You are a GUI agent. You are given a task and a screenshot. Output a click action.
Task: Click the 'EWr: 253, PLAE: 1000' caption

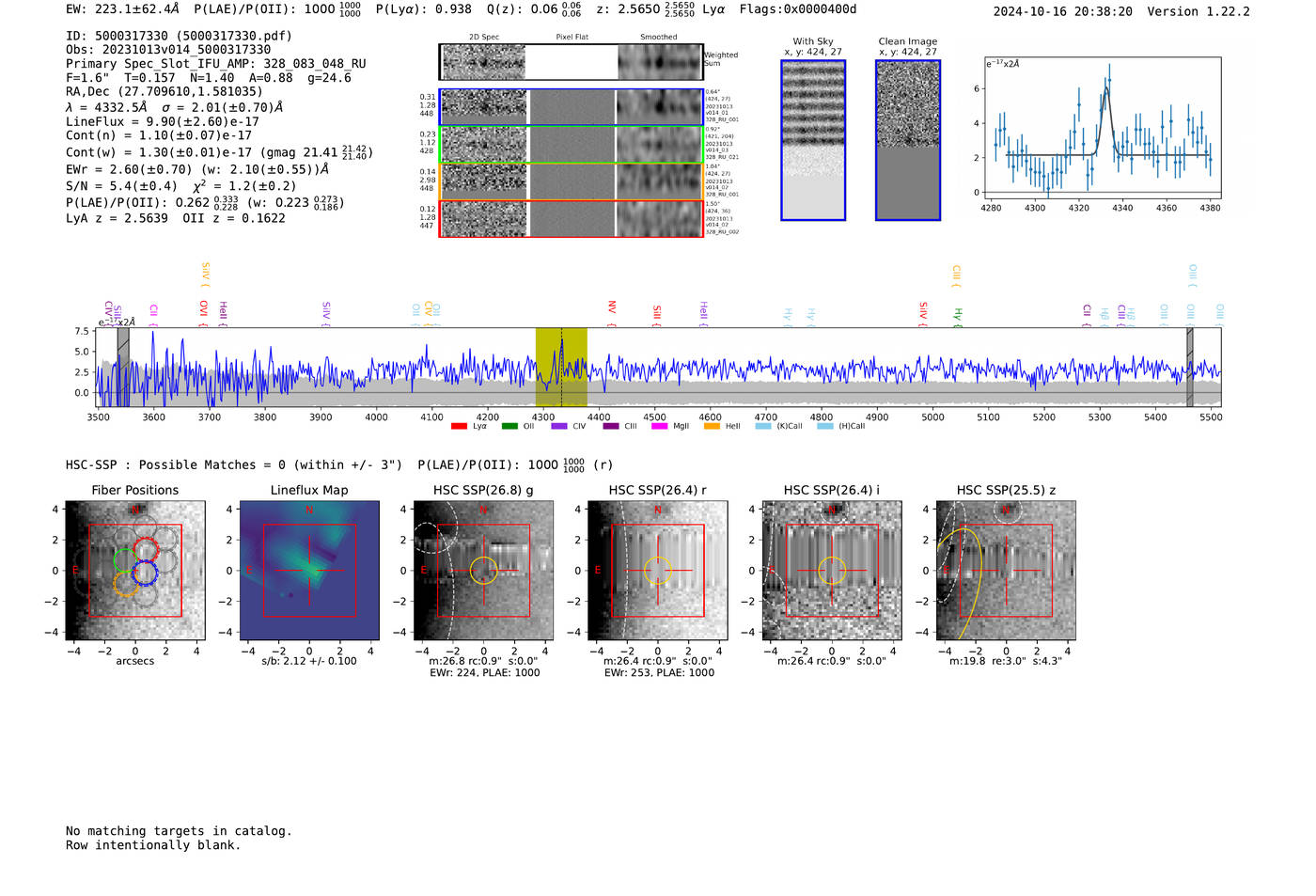coord(659,673)
